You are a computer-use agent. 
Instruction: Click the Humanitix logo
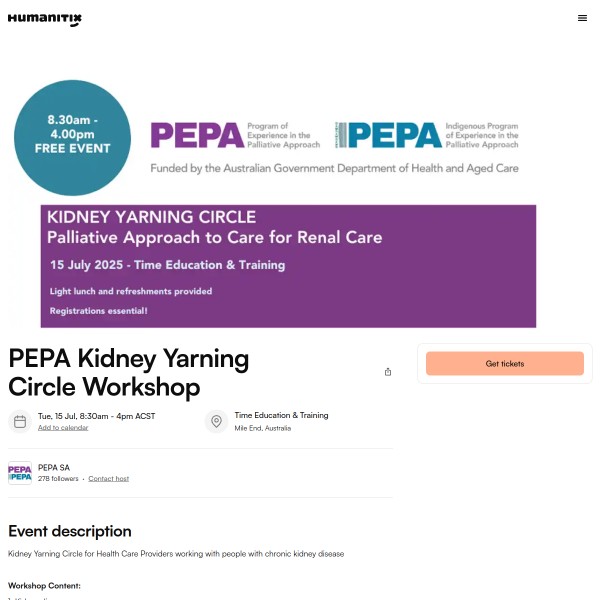pos(45,18)
